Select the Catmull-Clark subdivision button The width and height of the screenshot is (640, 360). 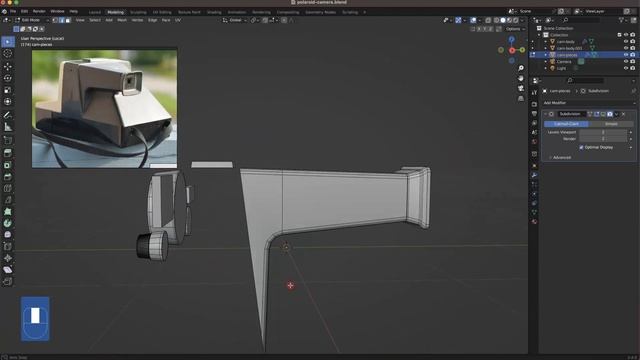point(566,124)
